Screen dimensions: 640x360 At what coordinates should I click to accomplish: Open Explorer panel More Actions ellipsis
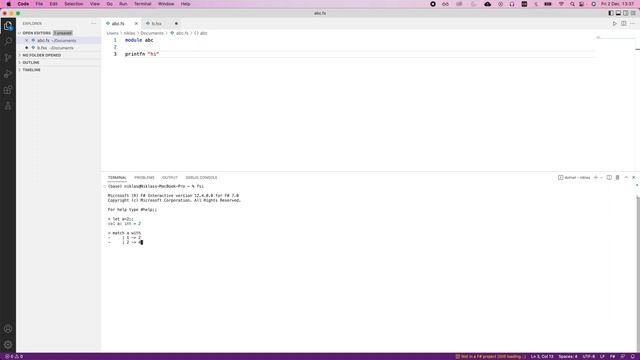pos(93,24)
